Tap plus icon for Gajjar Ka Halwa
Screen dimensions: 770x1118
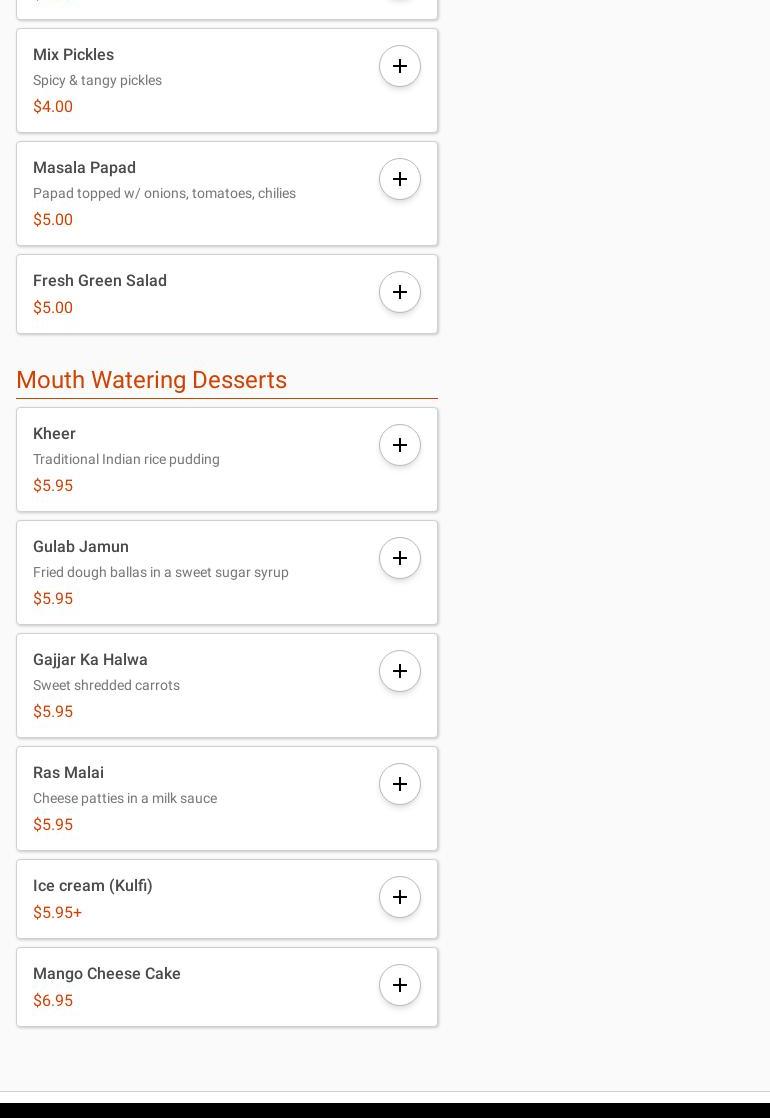pyautogui.click(x=400, y=672)
